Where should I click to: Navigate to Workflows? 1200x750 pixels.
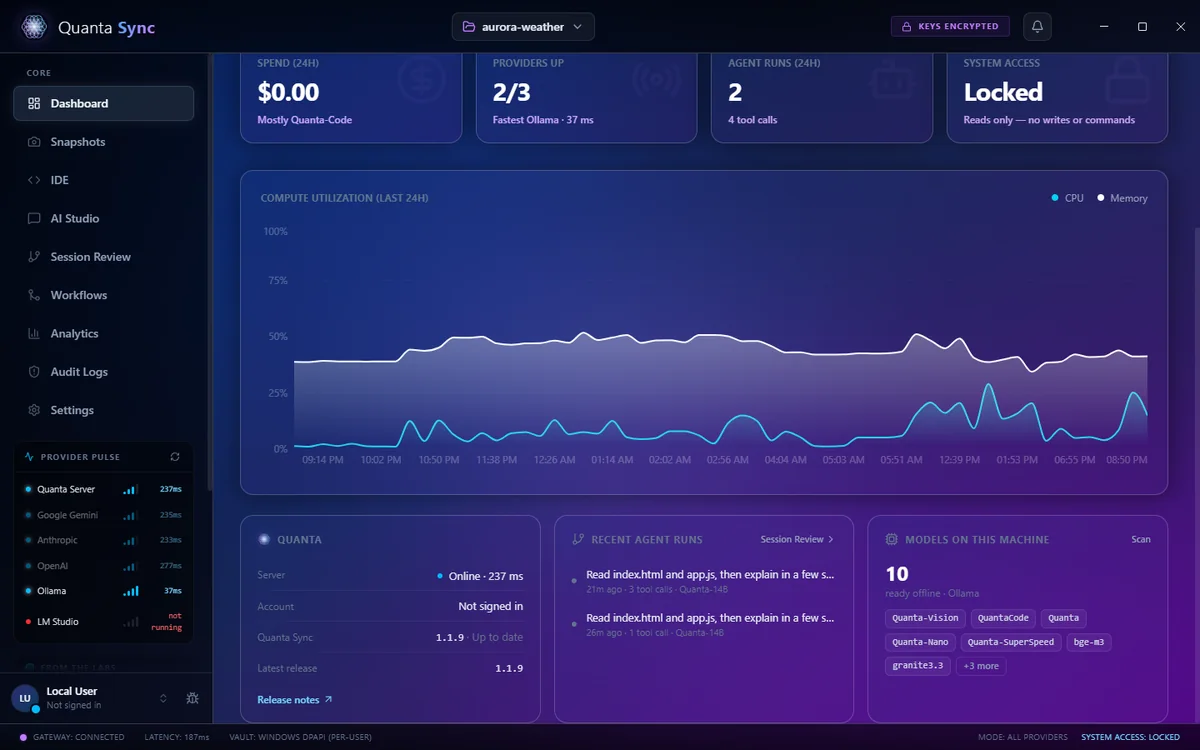pyautogui.click(x=104, y=295)
